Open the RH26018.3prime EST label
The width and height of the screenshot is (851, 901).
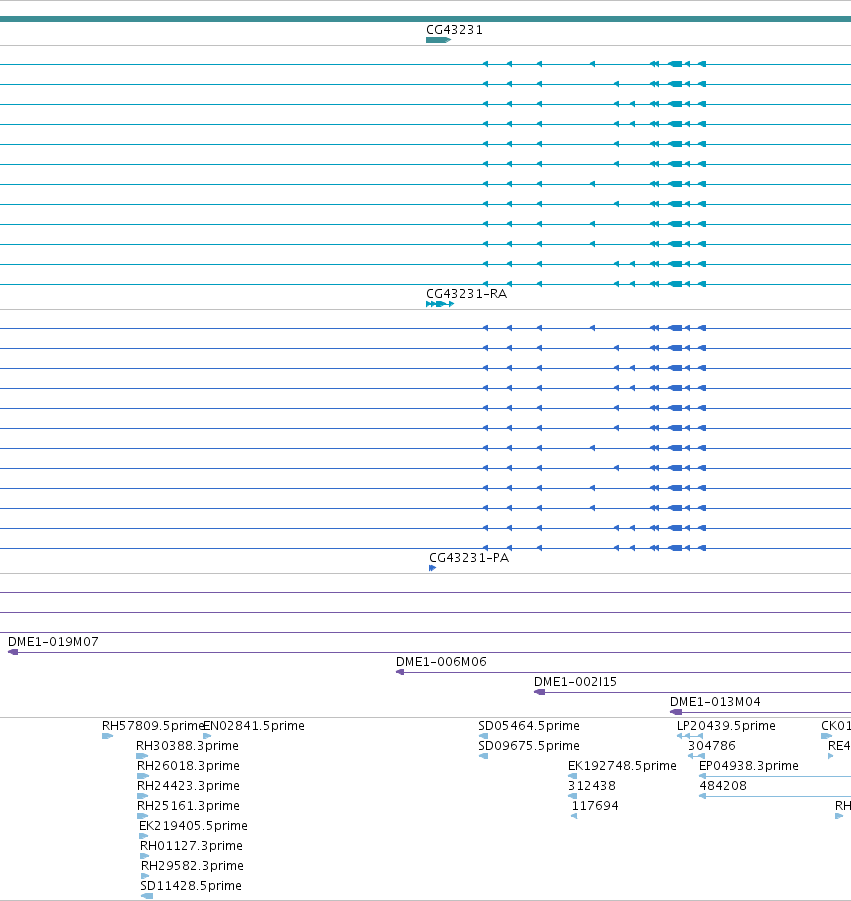point(188,766)
